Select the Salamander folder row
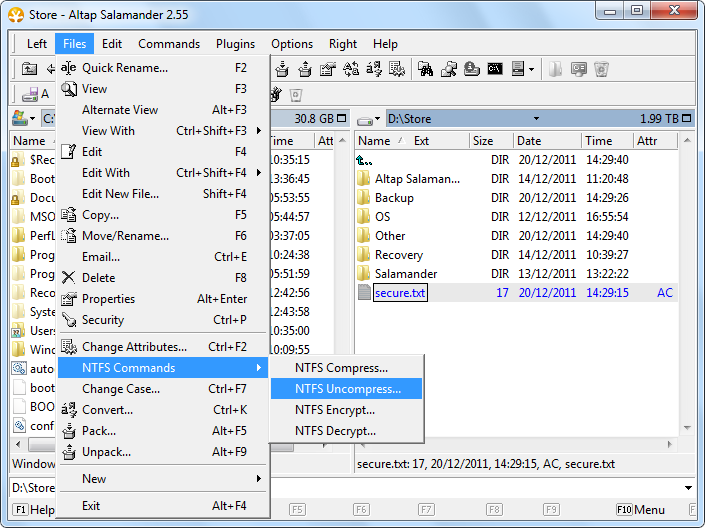Screen dimensions: 705x528 [517, 273]
